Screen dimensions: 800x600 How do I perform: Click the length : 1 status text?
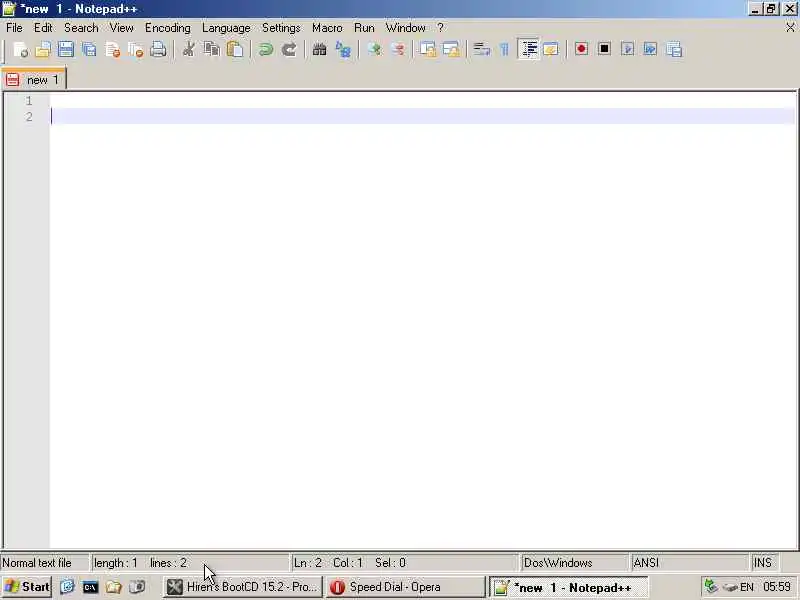[x=116, y=563]
